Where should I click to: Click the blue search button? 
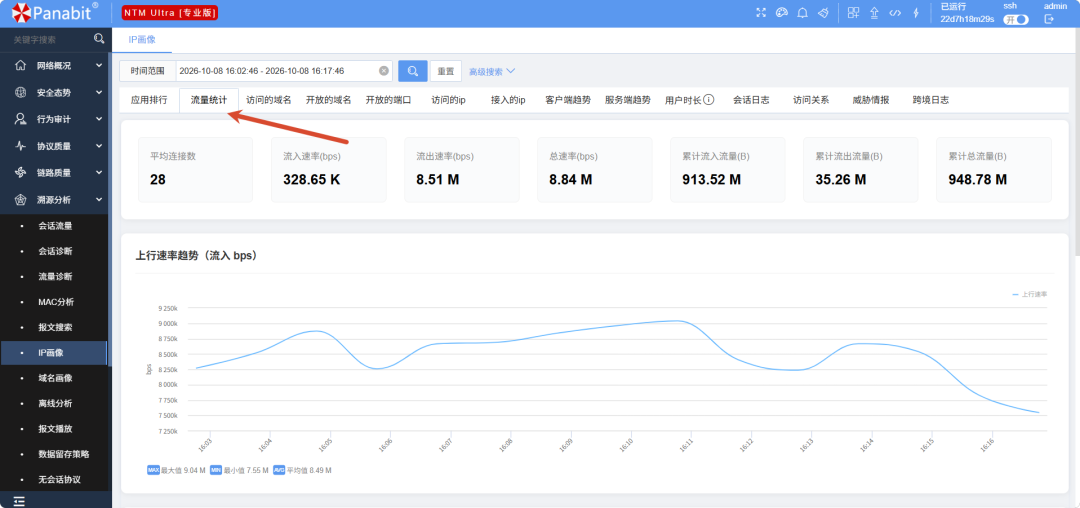click(413, 71)
